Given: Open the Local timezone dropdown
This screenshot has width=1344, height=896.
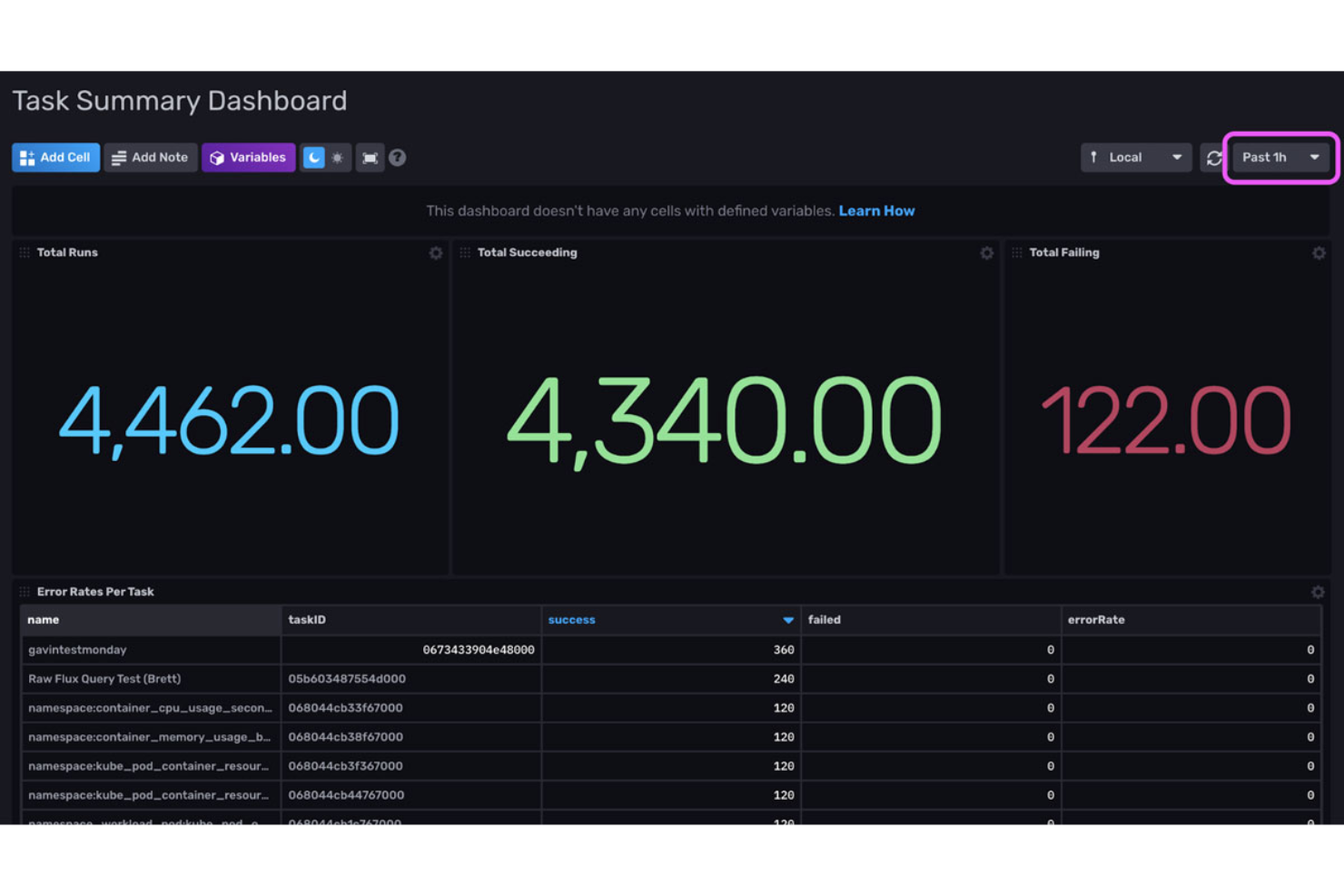Looking at the screenshot, I should [1135, 157].
